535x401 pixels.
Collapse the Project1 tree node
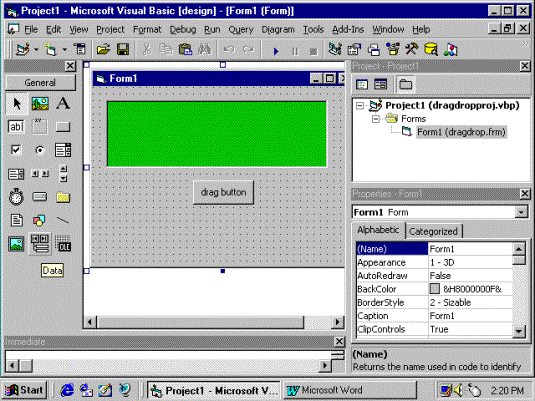click(x=360, y=106)
